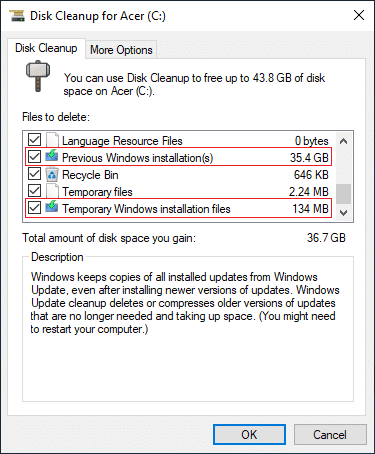This screenshot has width=375, height=454.
Task: Switch to the More Options tab
Action: [121, 50]
